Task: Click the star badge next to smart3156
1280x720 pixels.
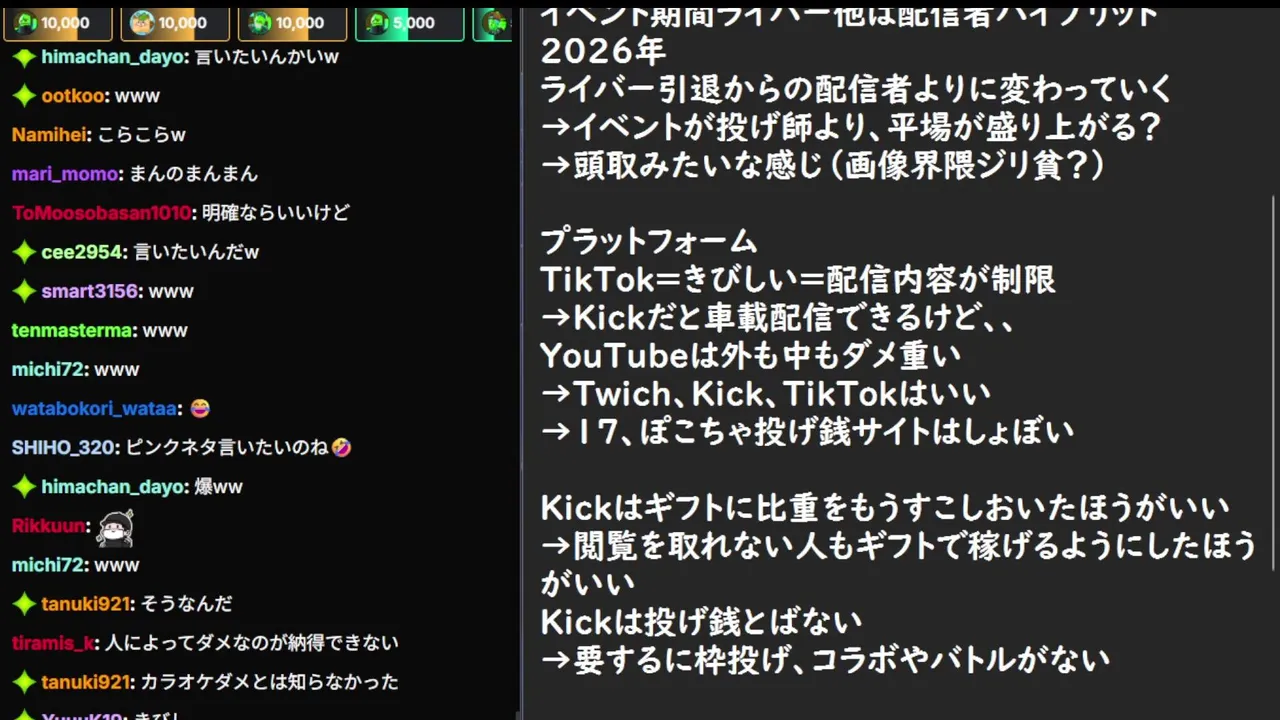Action: pos(24,291)
